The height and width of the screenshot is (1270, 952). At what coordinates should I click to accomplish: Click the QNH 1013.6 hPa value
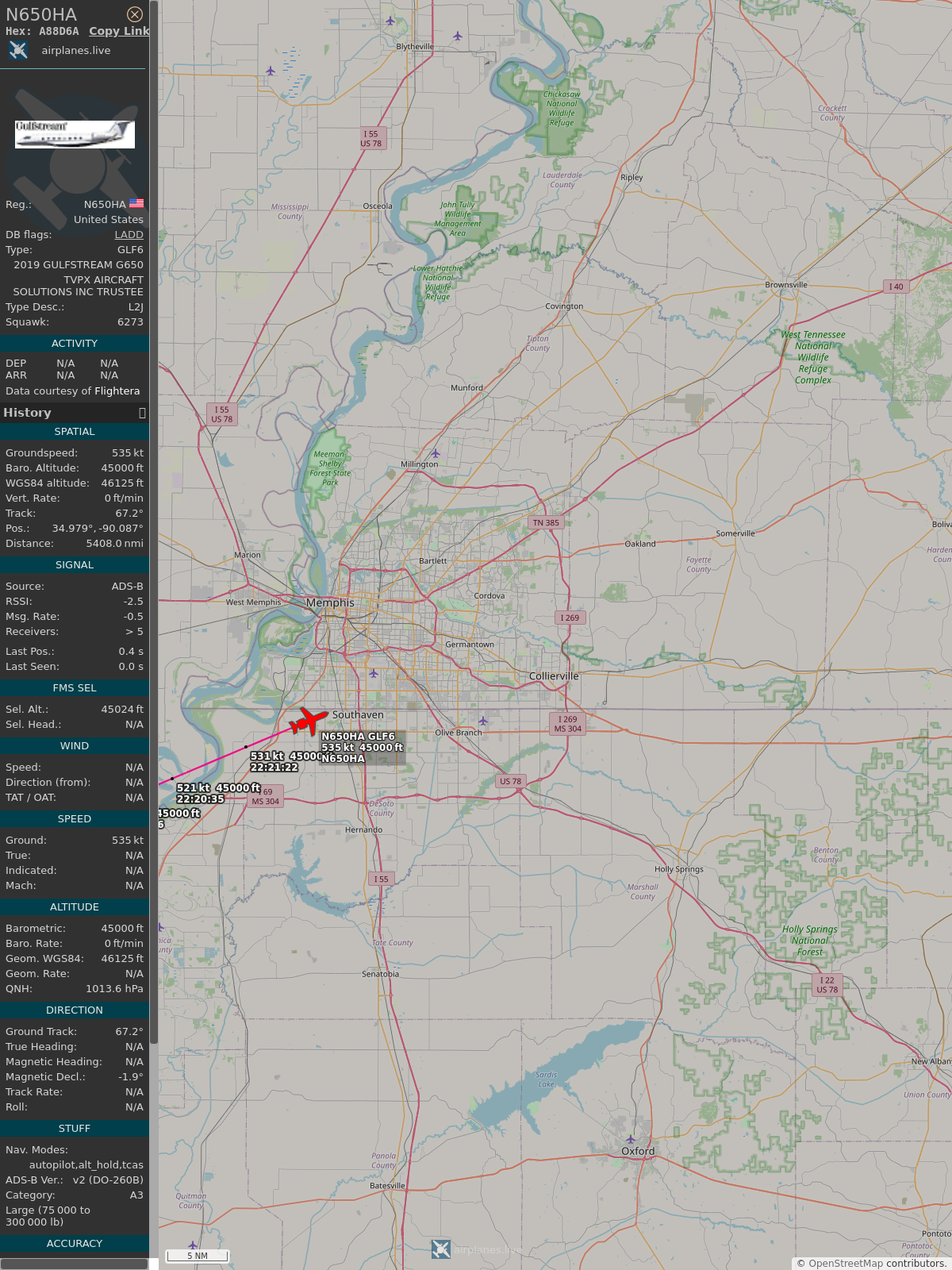115,989
